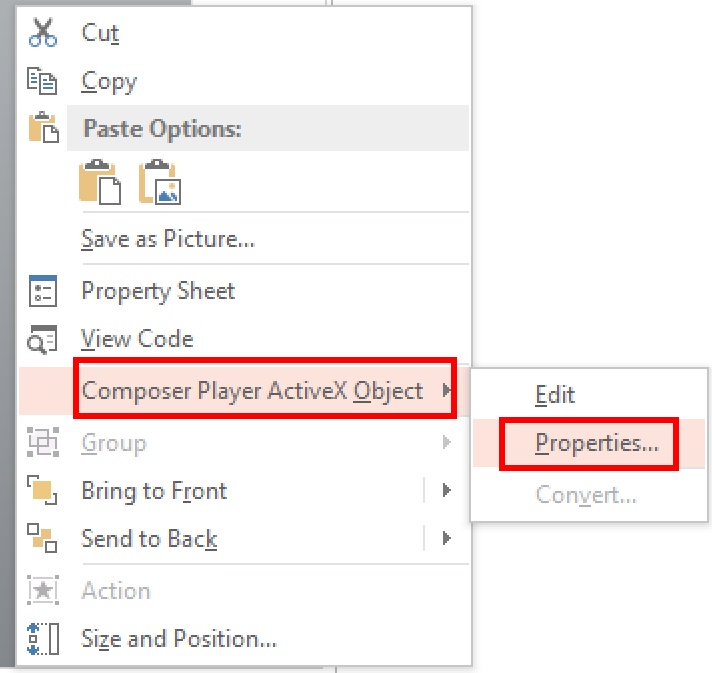
Task: Click the Send to Back icon
Action: pyautogui.click(x=42, y=538)
